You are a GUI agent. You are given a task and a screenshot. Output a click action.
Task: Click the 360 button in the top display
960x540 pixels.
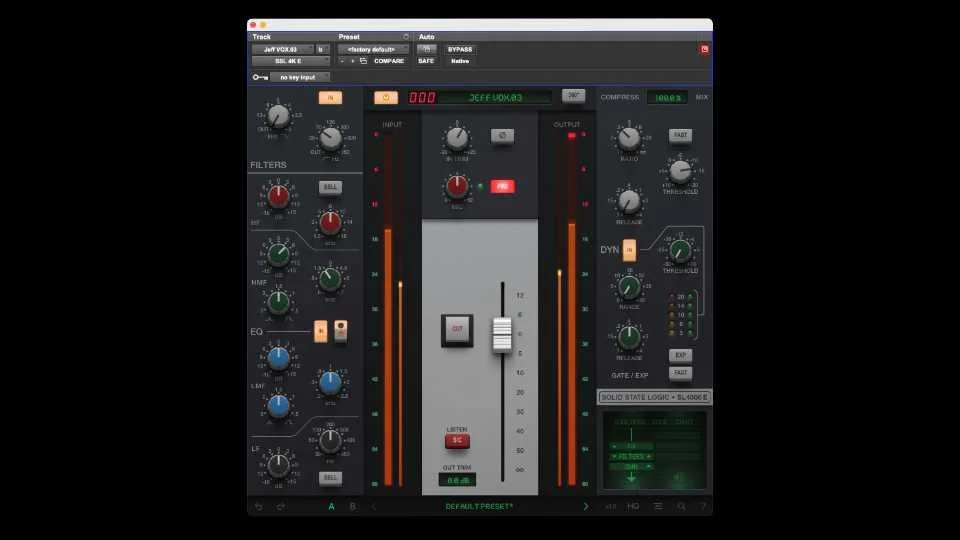click(573, 96)
